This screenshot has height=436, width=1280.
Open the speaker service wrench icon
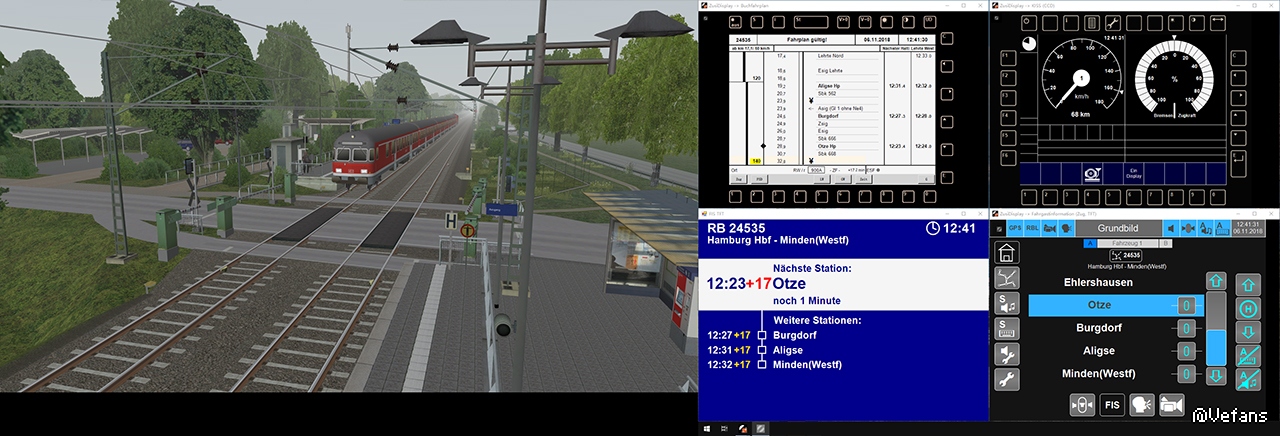1007,354
